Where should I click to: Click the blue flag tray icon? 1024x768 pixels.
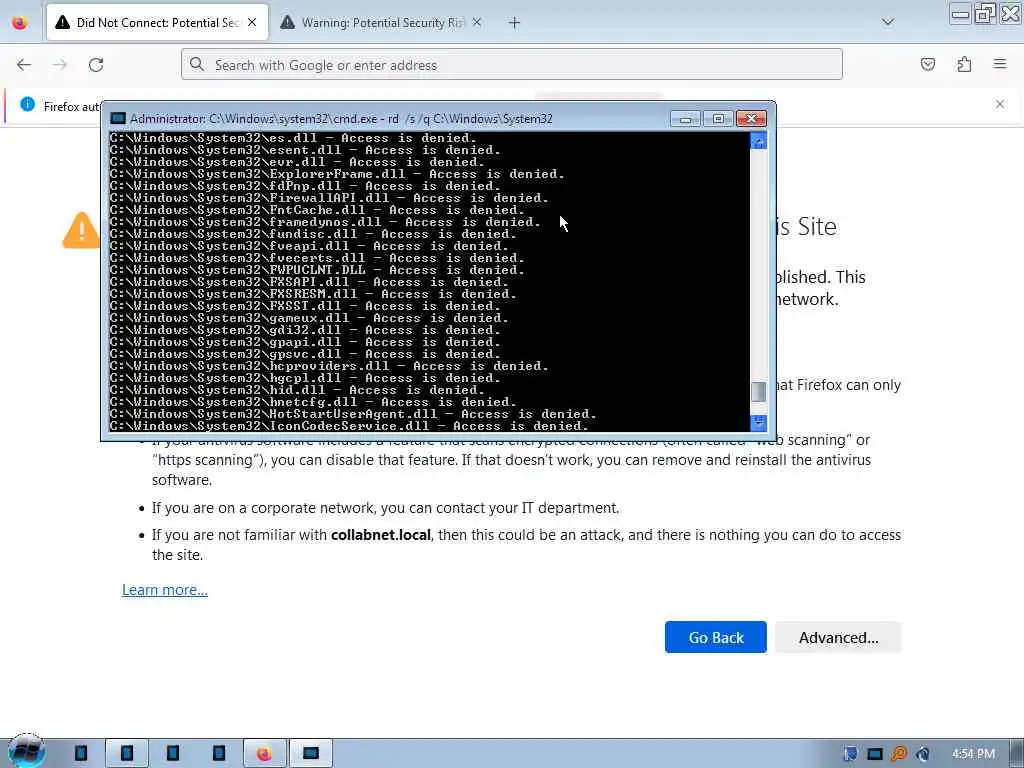pyautogui.click(x=850, y=754)
